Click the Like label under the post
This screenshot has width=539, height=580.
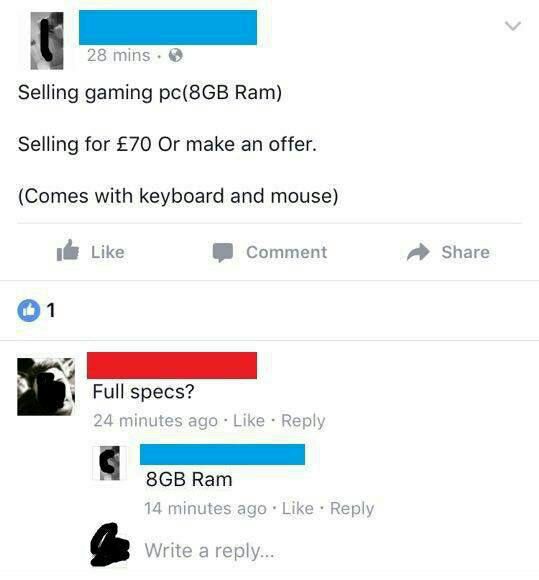(x=108, y=252)
